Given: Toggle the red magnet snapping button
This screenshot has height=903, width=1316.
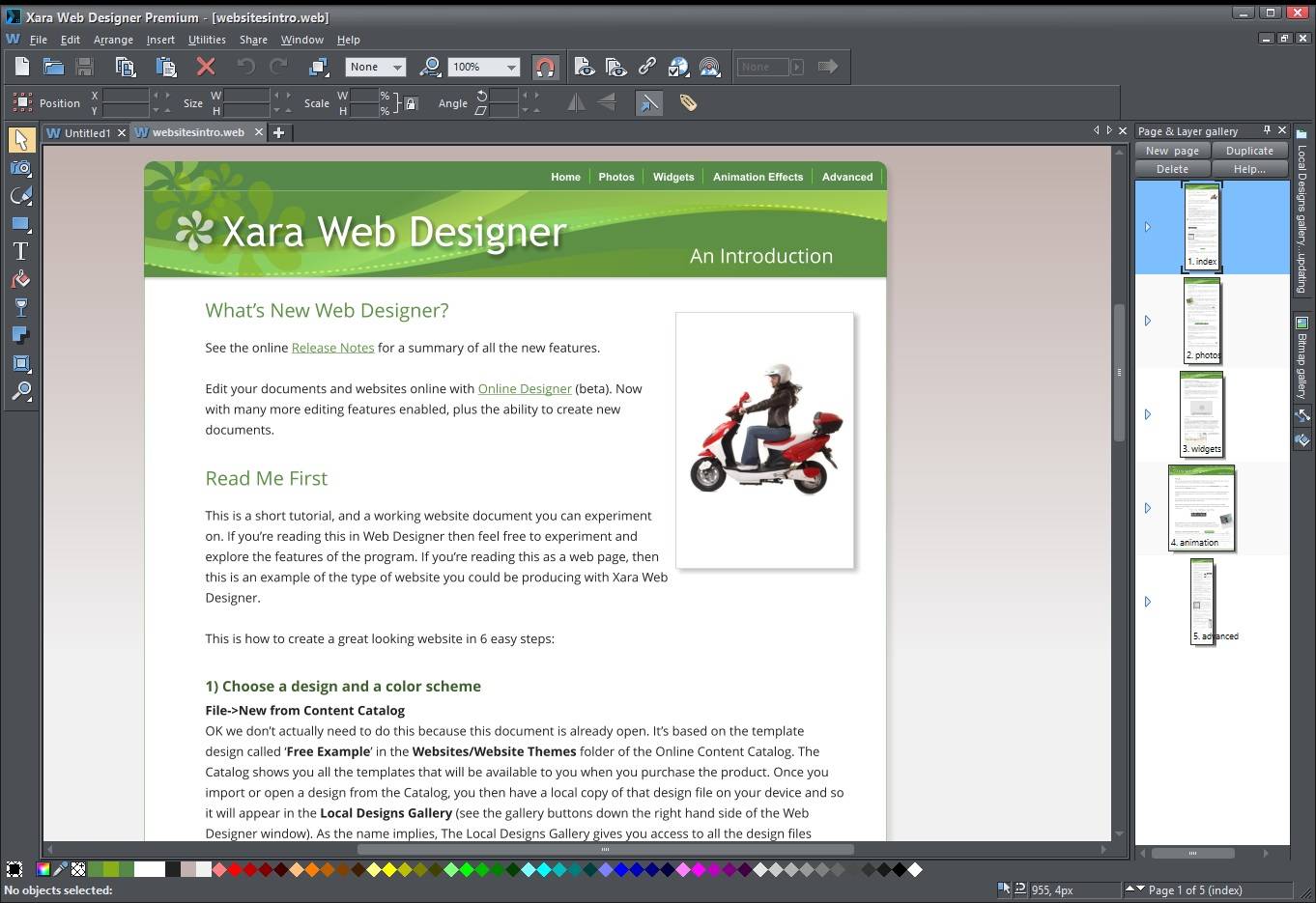Looking at the screenshot, I should tap(545, 67).
